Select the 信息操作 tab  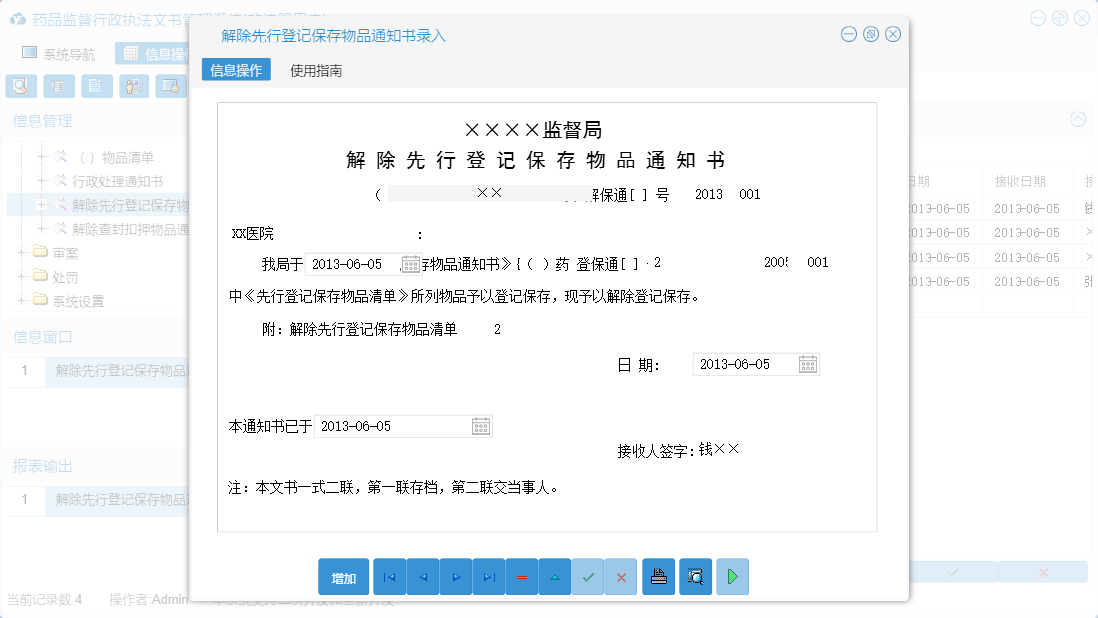236,70
